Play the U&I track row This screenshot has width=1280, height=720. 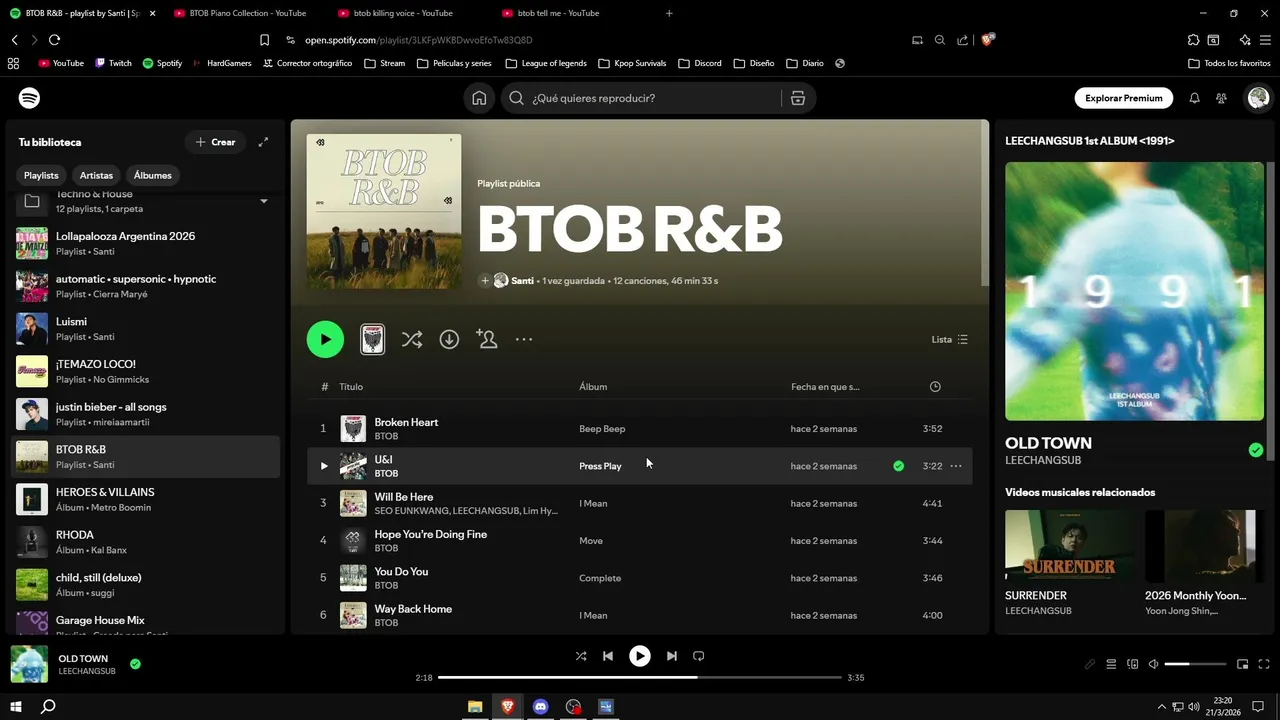(323, 466)
